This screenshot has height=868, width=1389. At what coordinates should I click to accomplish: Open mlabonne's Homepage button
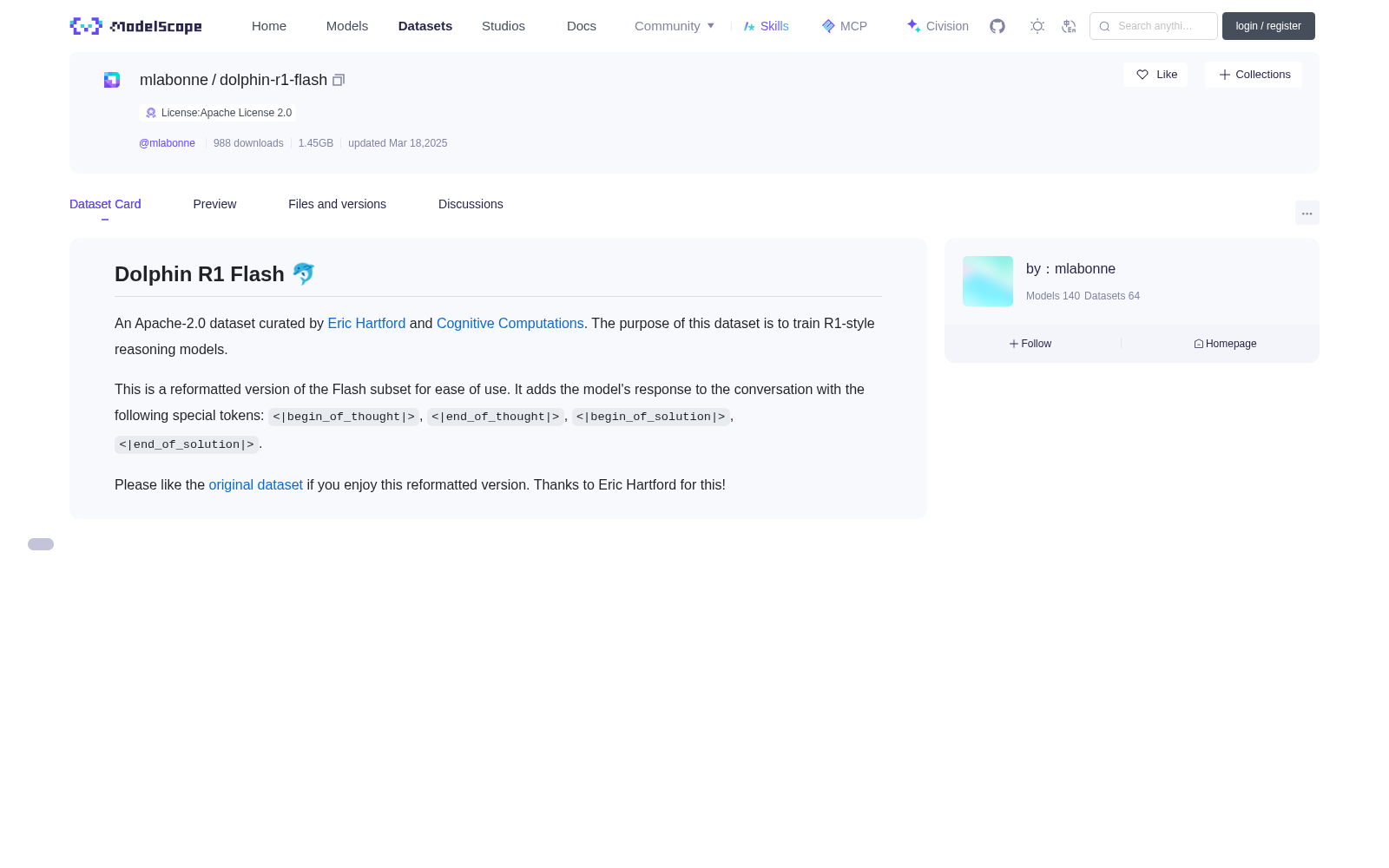[1225, 344]
